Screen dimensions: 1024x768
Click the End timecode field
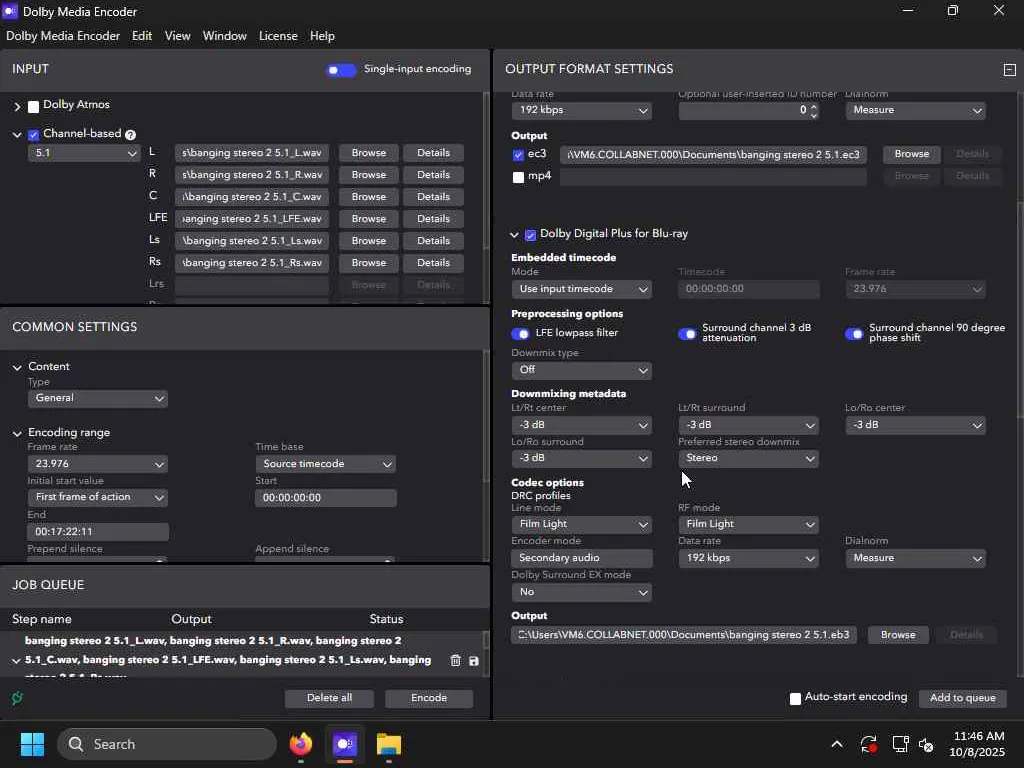coord(98,532)
